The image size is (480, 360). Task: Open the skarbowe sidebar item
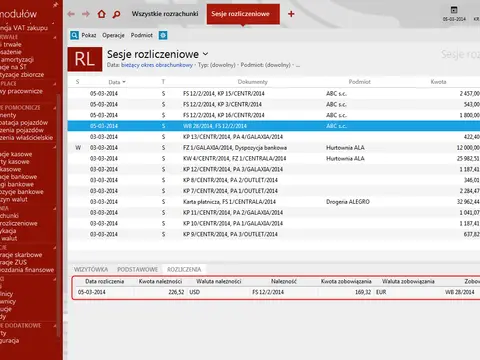point(21,255)
